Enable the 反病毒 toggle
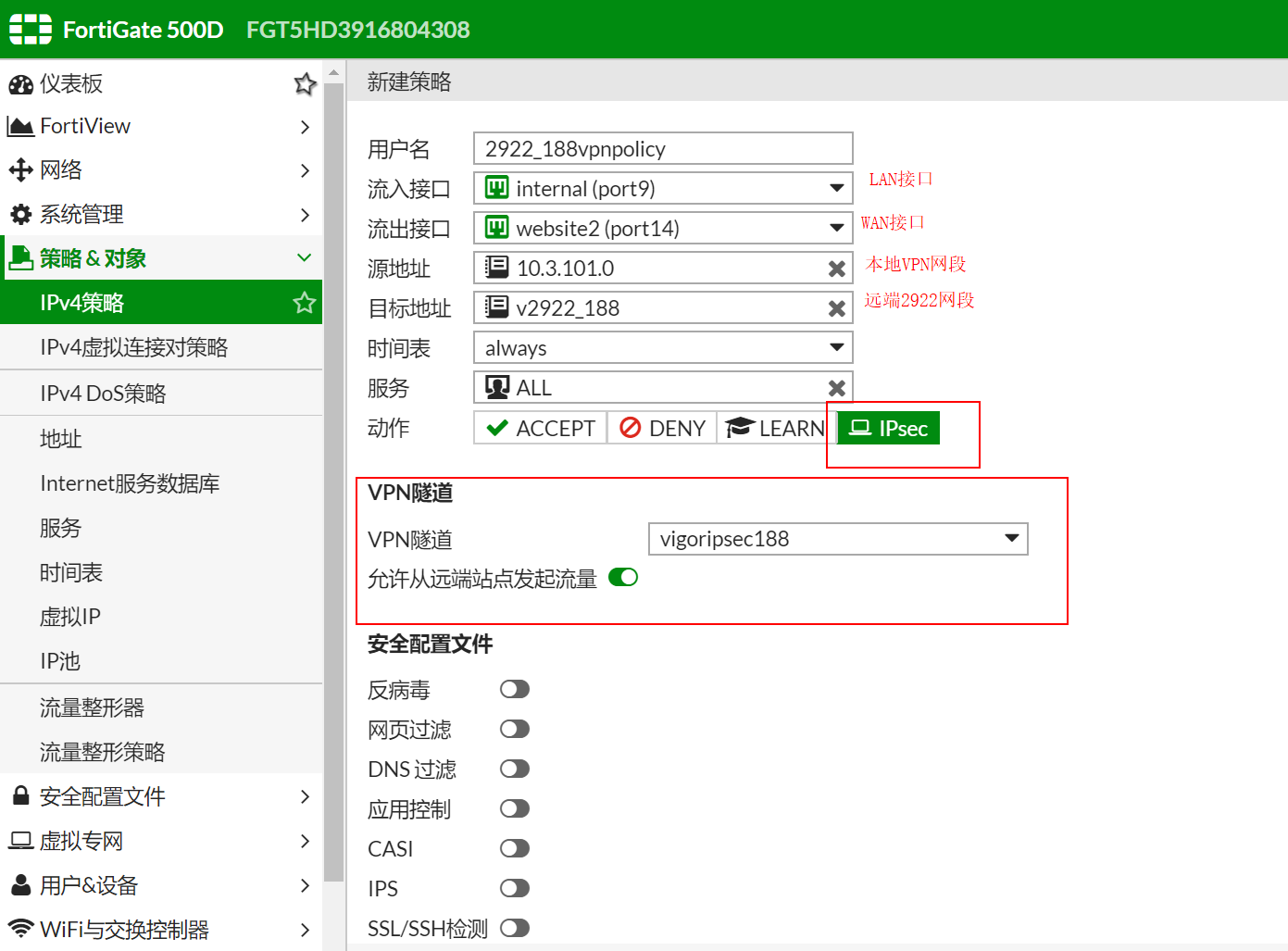 click(515, 689)
